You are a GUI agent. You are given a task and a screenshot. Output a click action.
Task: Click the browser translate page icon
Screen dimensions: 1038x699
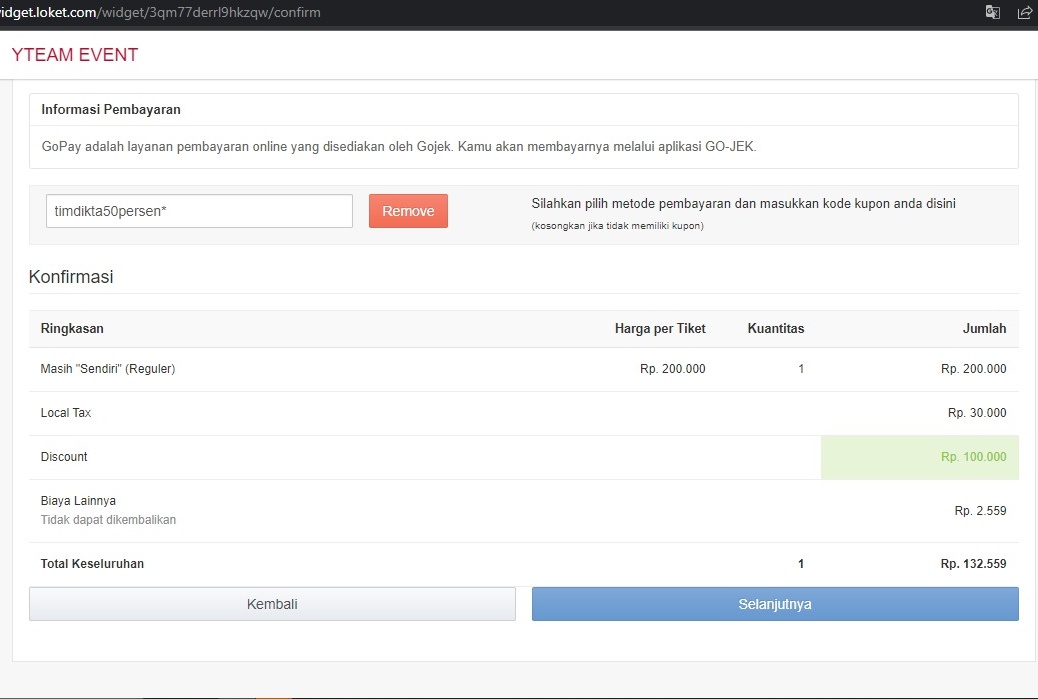pos(992,12)
